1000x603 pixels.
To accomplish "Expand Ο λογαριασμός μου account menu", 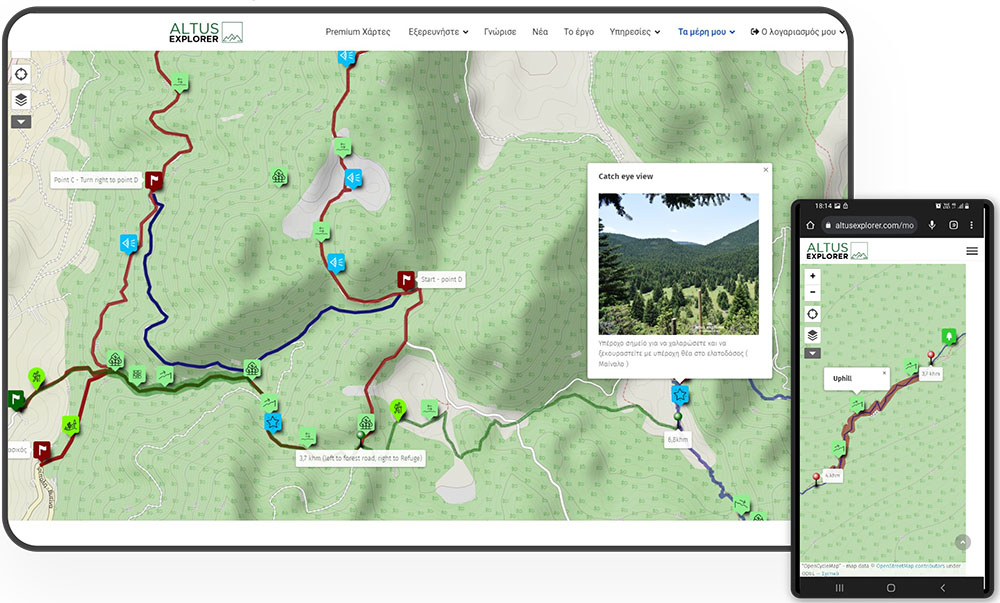I will (797, 32).
